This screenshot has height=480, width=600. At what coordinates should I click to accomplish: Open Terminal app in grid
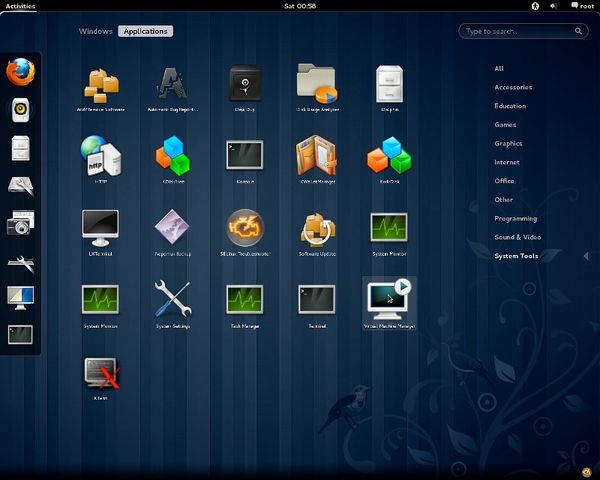tap(316, 300)
